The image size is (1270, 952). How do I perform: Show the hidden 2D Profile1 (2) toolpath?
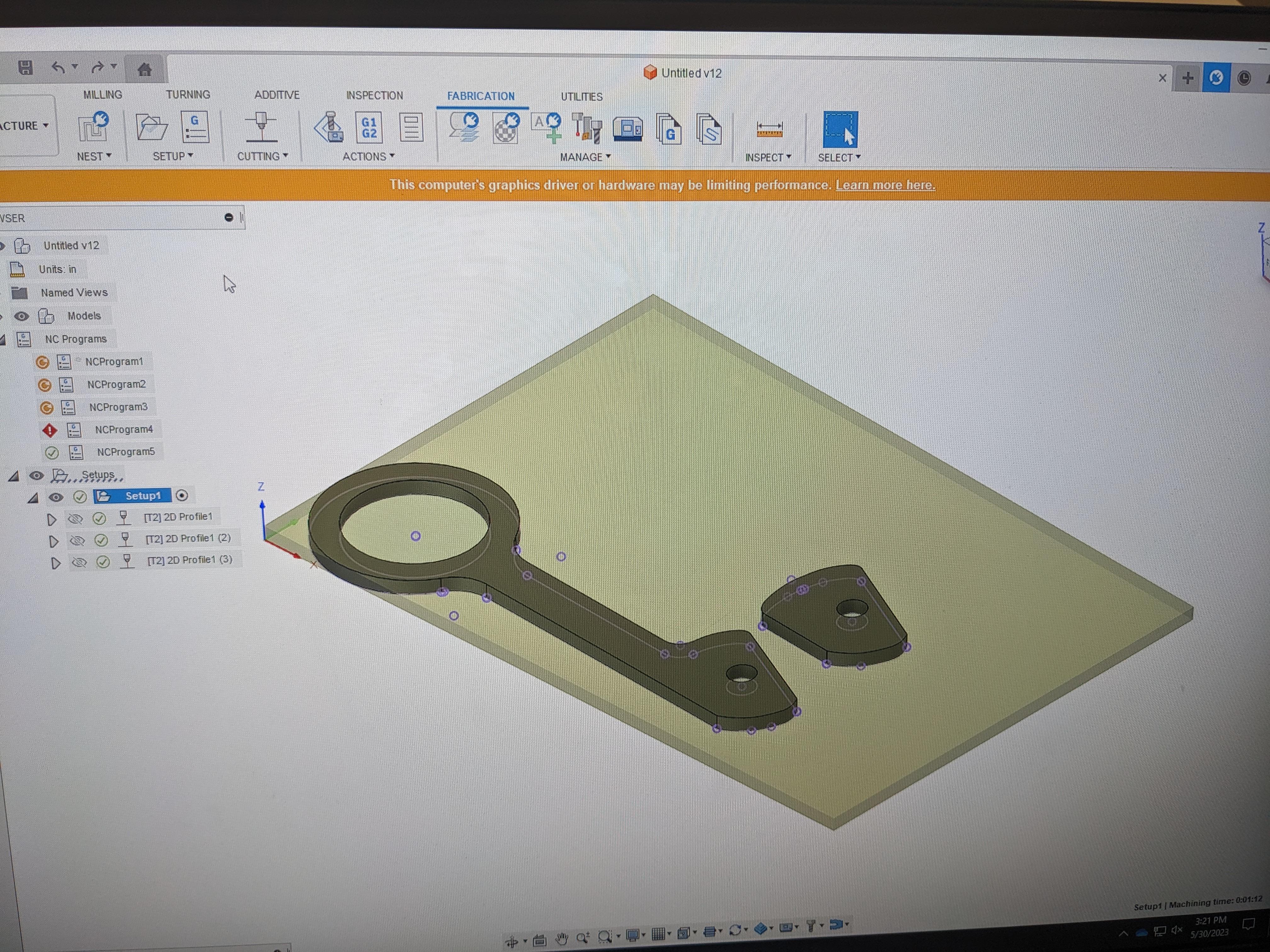pos(77,540)
